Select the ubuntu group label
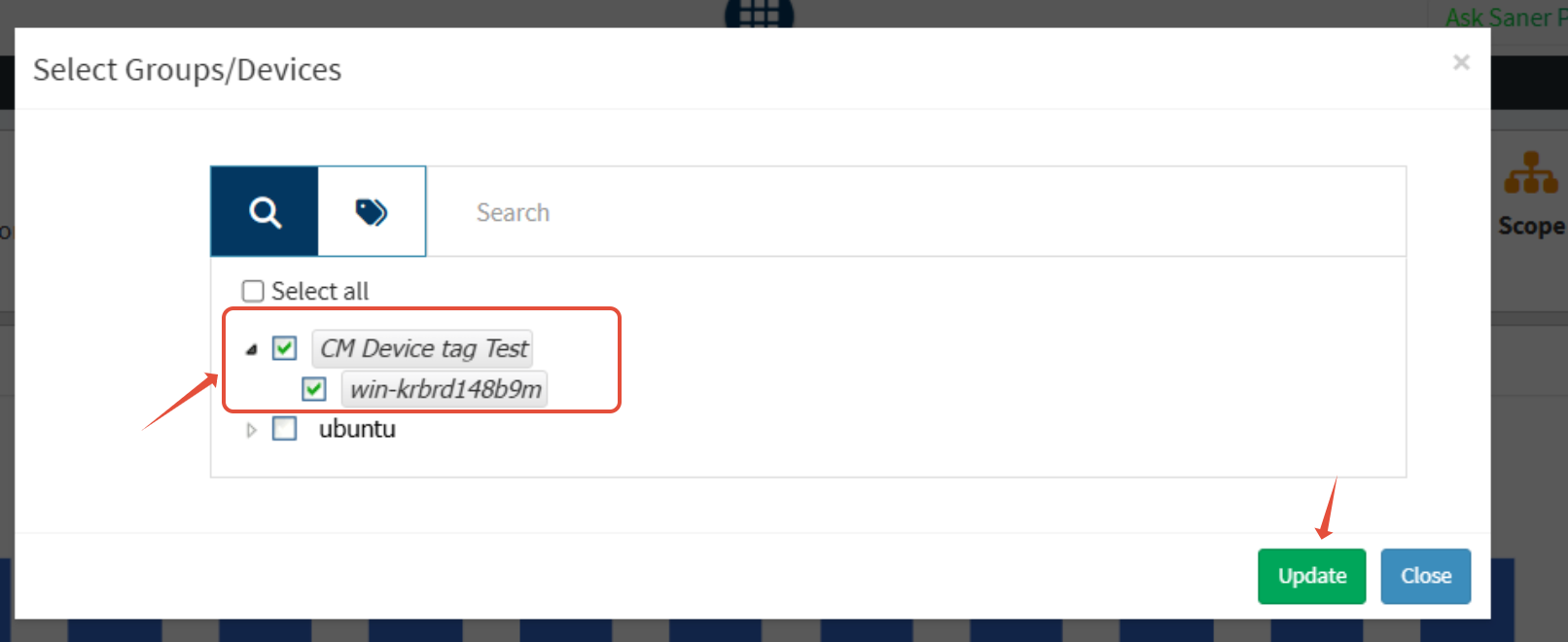The height and width of the screenshot is (642, 1568). pos(357,429)
